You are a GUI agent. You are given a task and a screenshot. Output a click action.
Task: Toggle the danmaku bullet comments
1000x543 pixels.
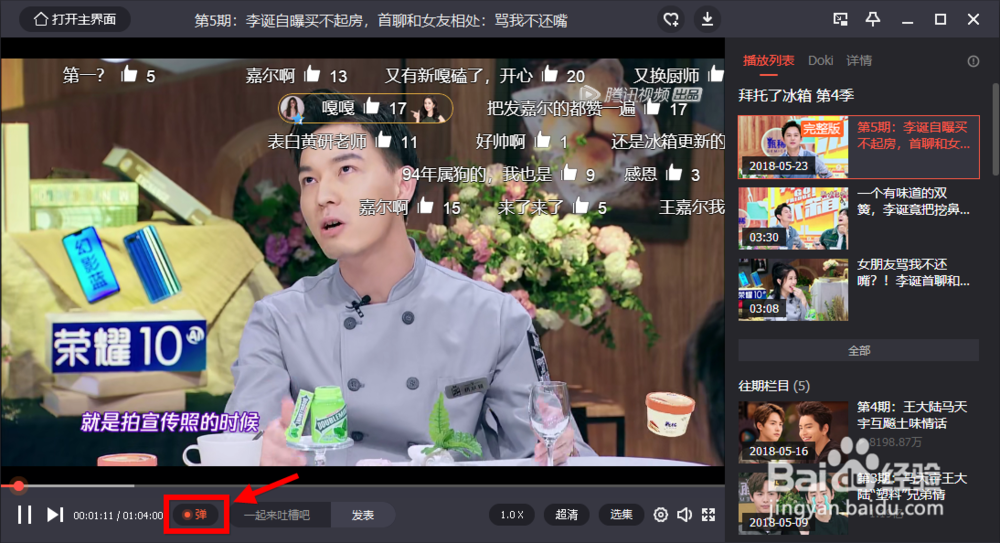point(195,514)
